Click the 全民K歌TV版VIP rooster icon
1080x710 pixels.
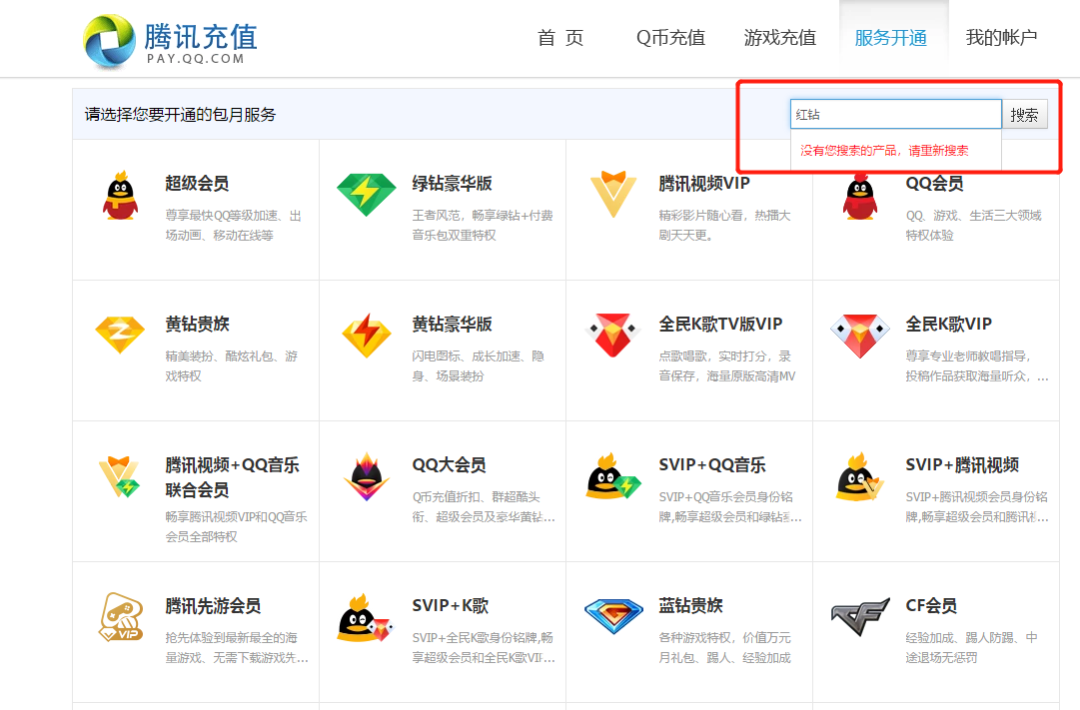pos(613,335)
